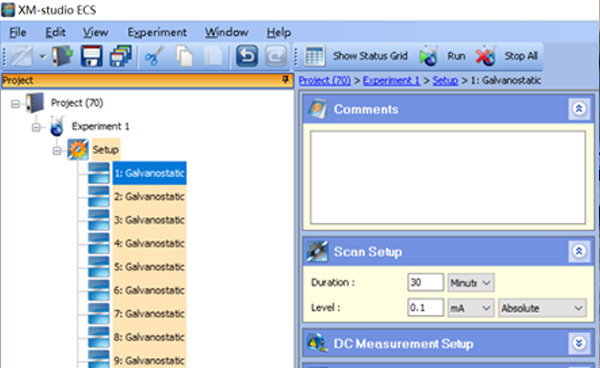Open the Absolute level mode dropdown

coord(542,308)
